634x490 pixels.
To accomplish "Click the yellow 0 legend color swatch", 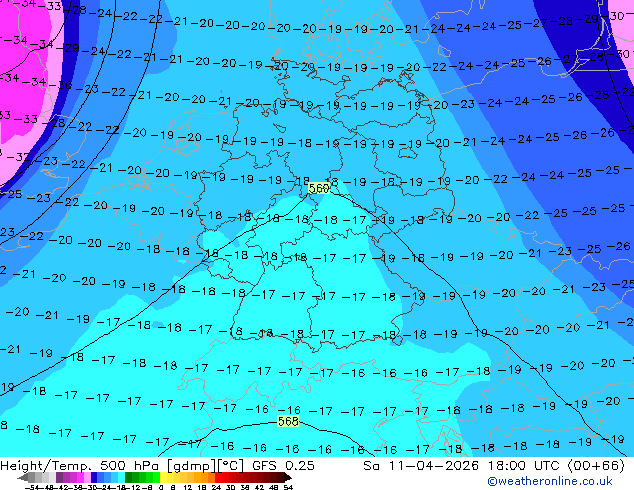I will click(163, 478).
